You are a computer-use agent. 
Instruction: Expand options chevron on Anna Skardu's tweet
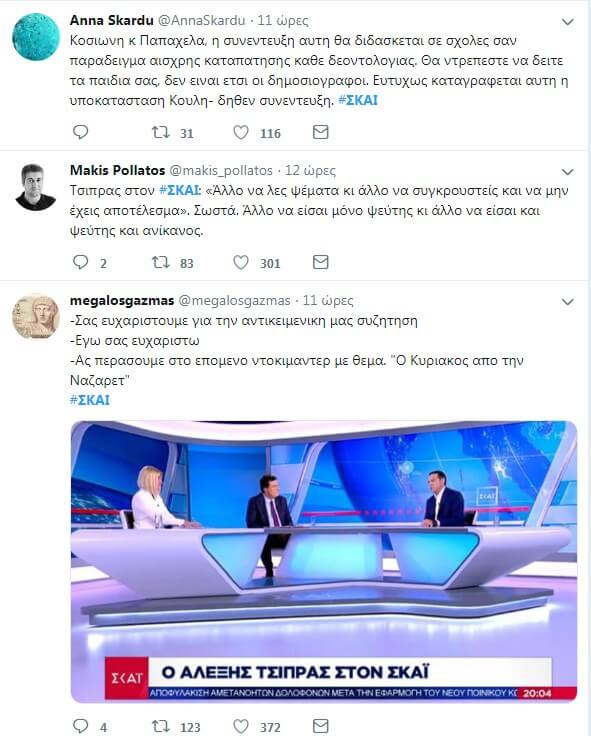[568, 22]
